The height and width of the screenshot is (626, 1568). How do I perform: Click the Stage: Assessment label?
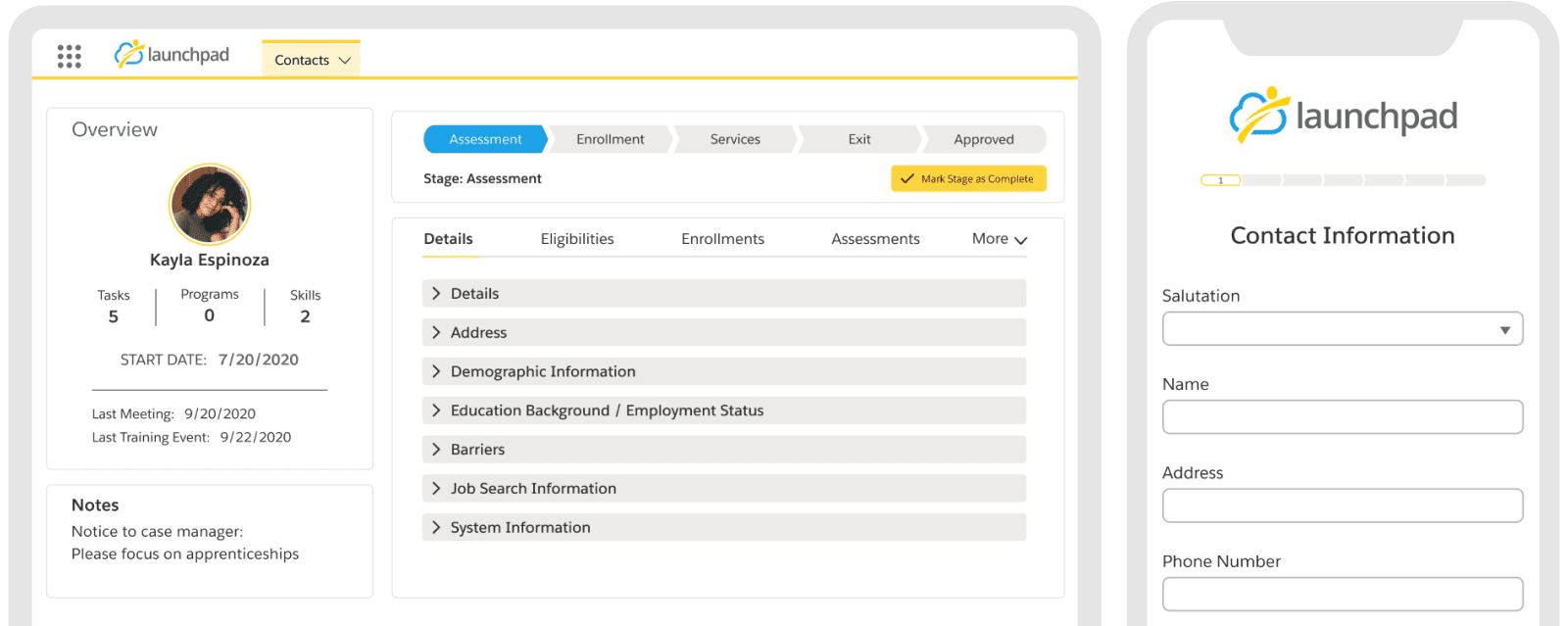click(x=482, y=178)
